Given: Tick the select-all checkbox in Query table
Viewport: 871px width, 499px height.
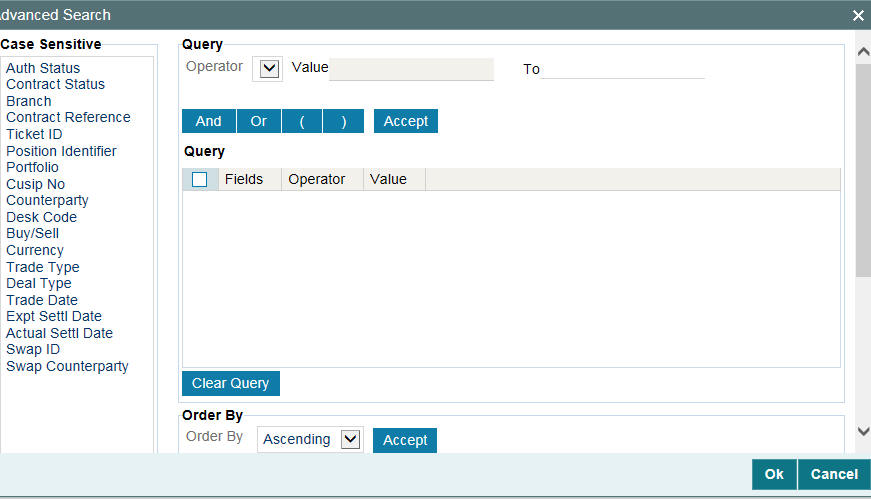Looking at the screenshot, I should coord(199,179).
